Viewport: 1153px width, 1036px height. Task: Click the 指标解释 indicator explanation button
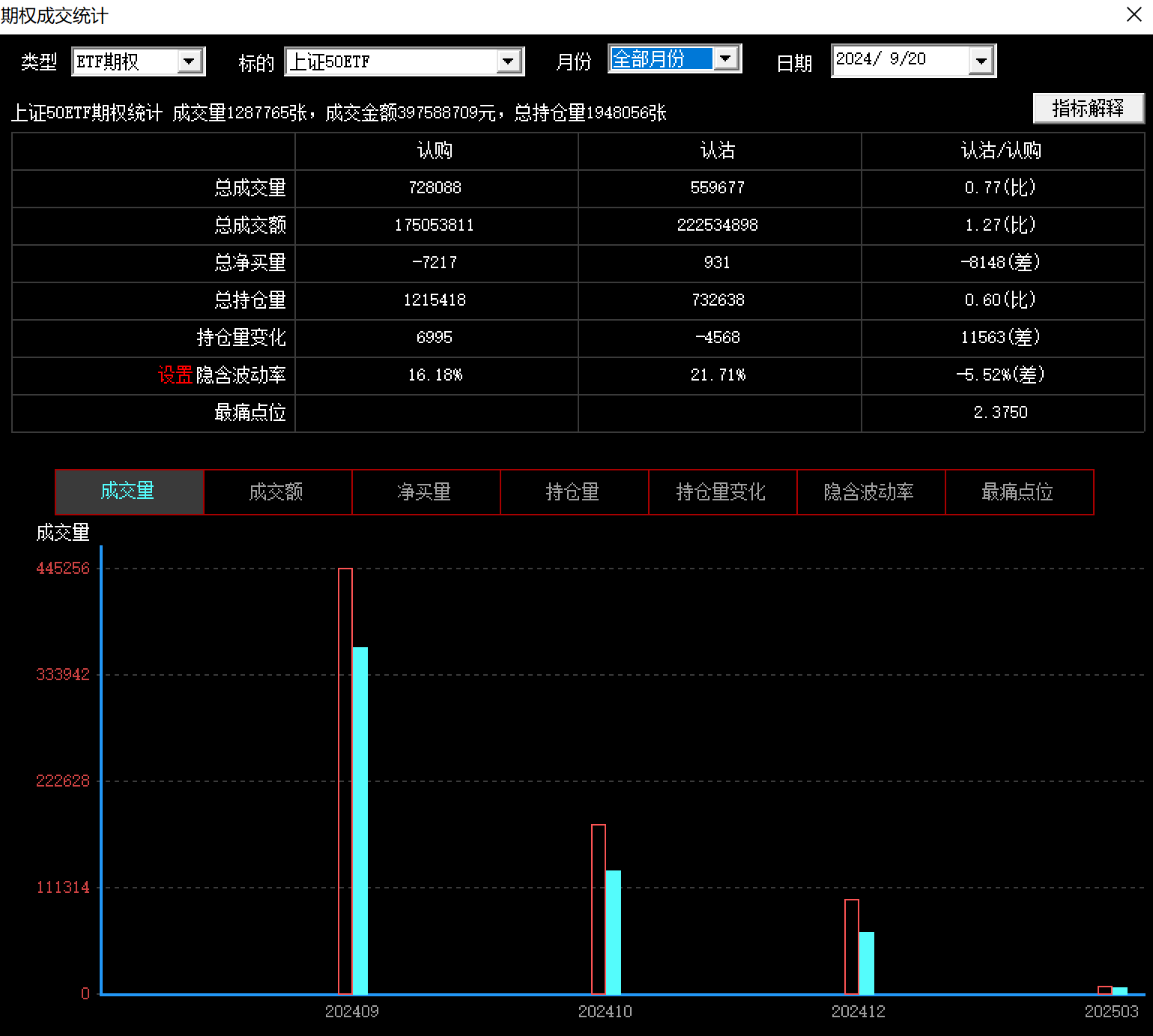1089,108
